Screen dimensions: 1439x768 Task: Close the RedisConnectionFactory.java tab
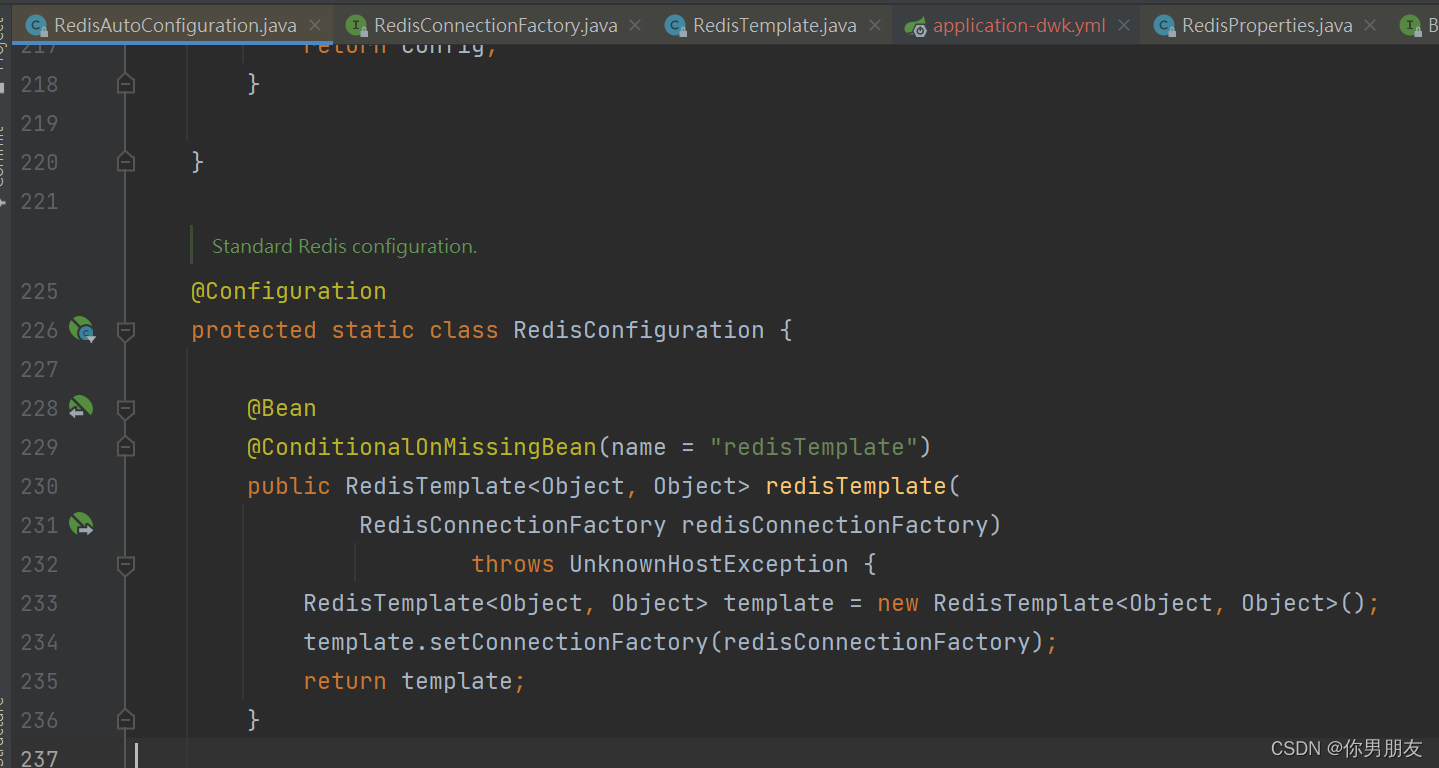pos(635,25)
